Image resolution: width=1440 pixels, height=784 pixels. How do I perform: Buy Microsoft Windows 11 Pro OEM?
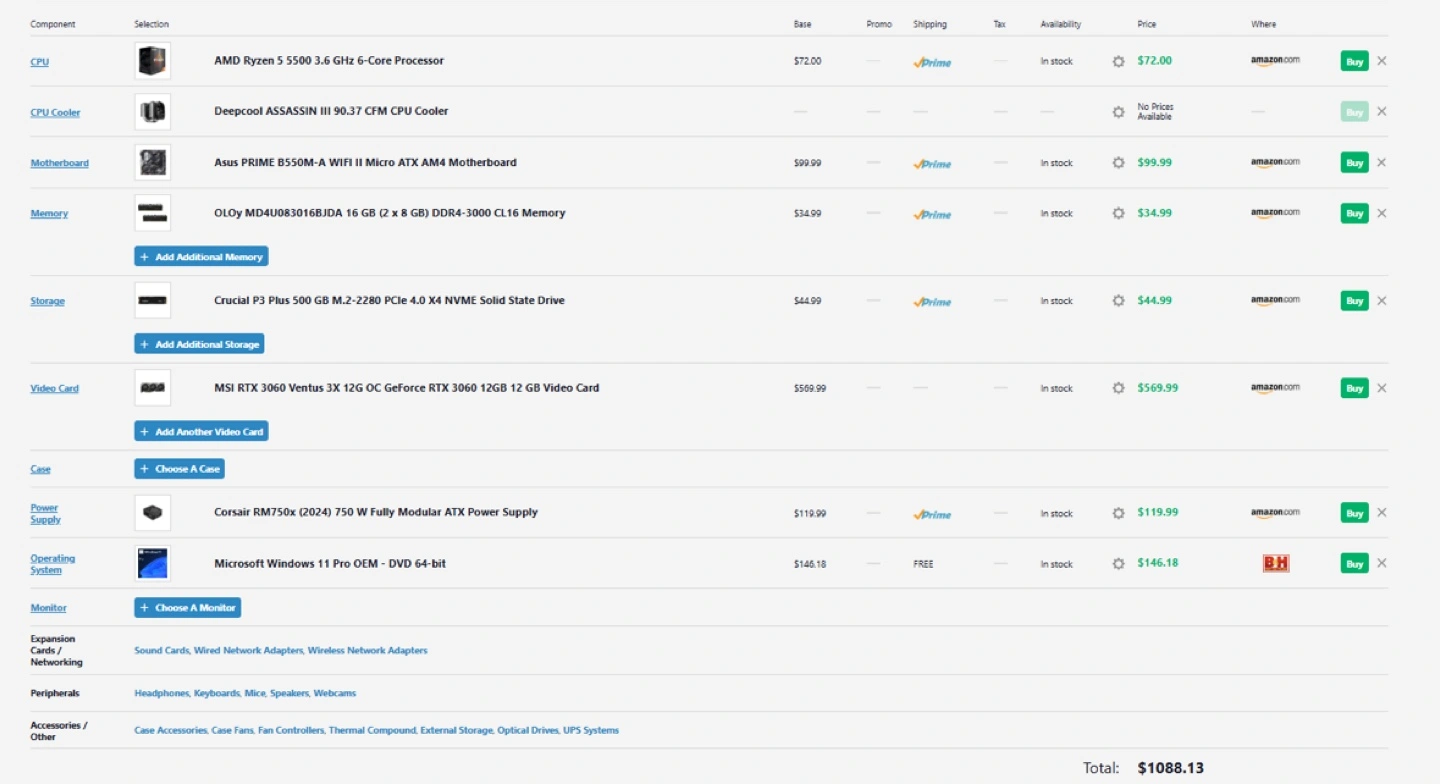pyautogui.click(x=1354, y=564)
